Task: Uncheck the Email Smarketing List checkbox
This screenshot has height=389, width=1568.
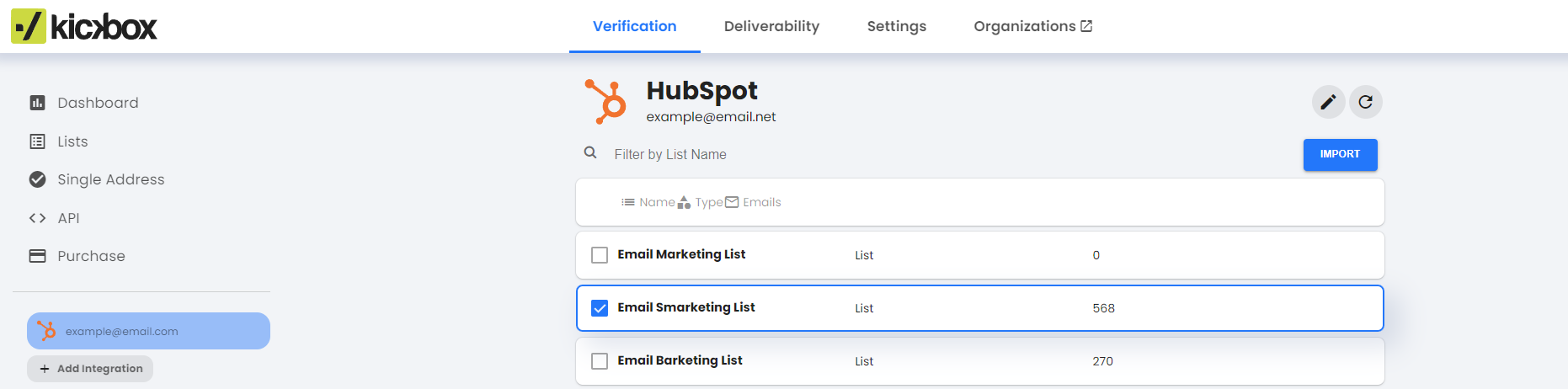Action: click(600, 308)
